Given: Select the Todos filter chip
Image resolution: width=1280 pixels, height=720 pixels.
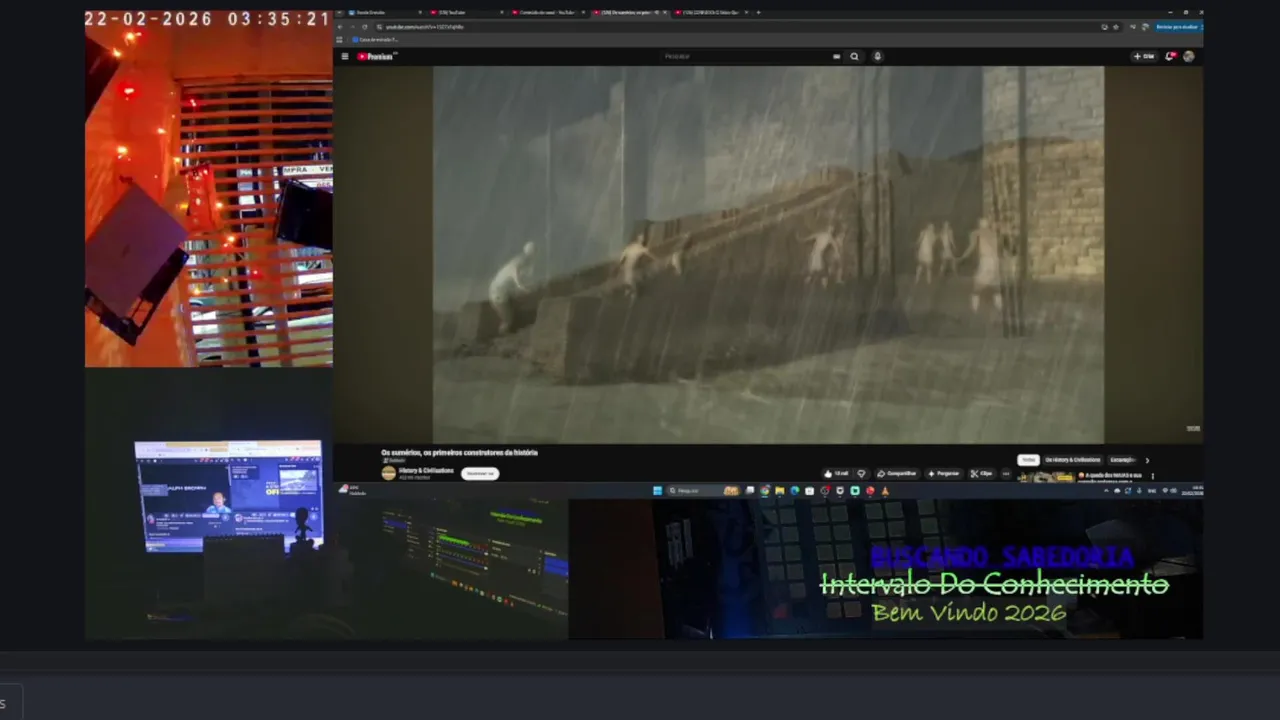Looking at the screenshot, I should pos(1029,460).
